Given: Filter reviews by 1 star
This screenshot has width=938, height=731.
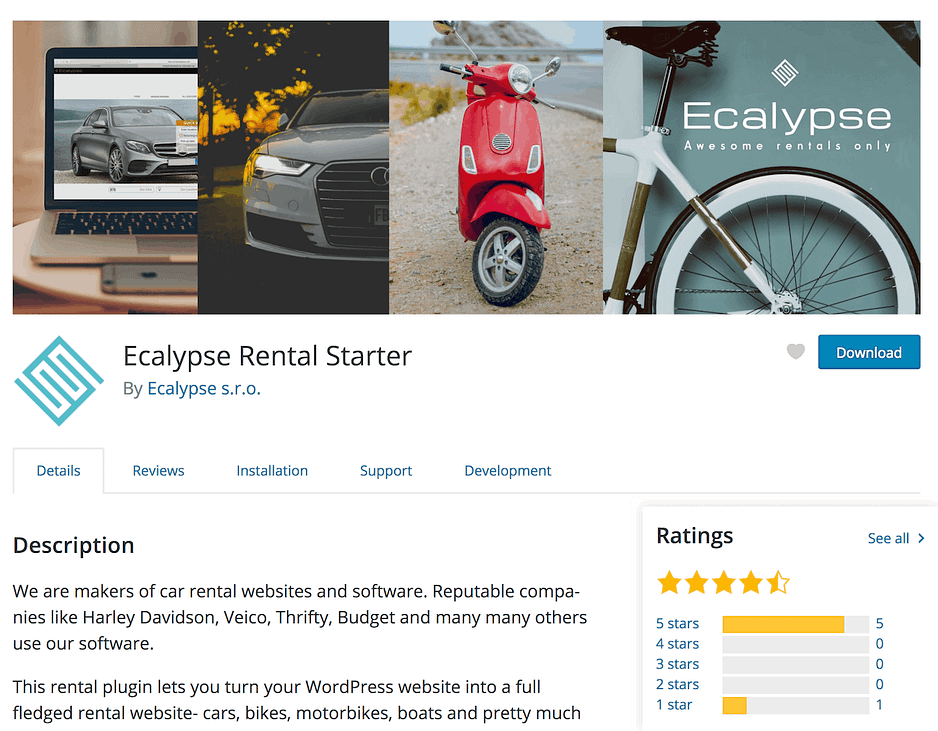Looking at the screenshot, I should click(674, 705).
